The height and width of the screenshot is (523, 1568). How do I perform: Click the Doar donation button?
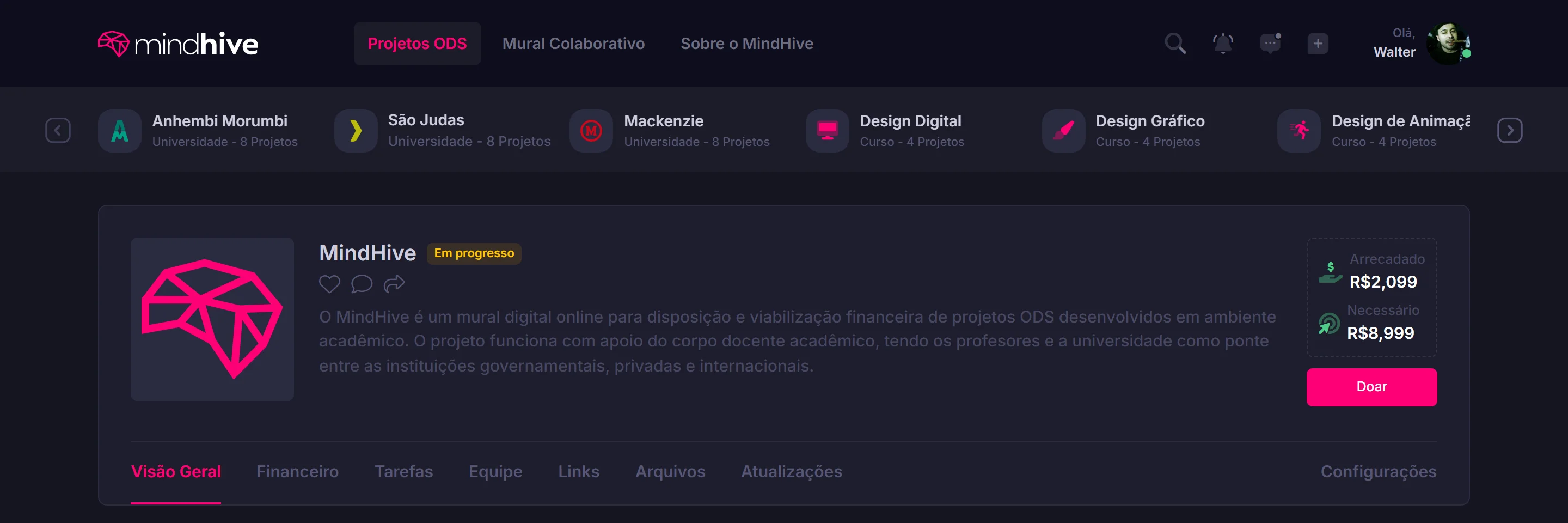(x=1371, y=387)
